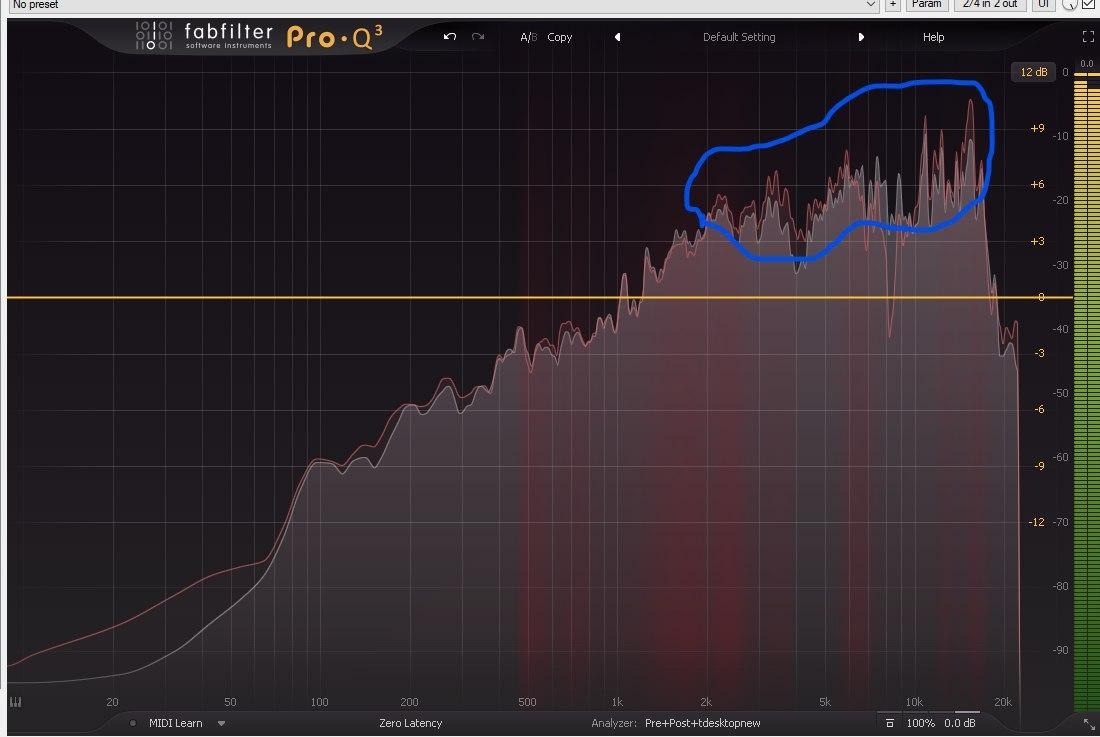Image resolution: width=1100 pixels, height=737 pixels.
Task: Toggle the A/B state comparison
Action: [x=528, y=37]
